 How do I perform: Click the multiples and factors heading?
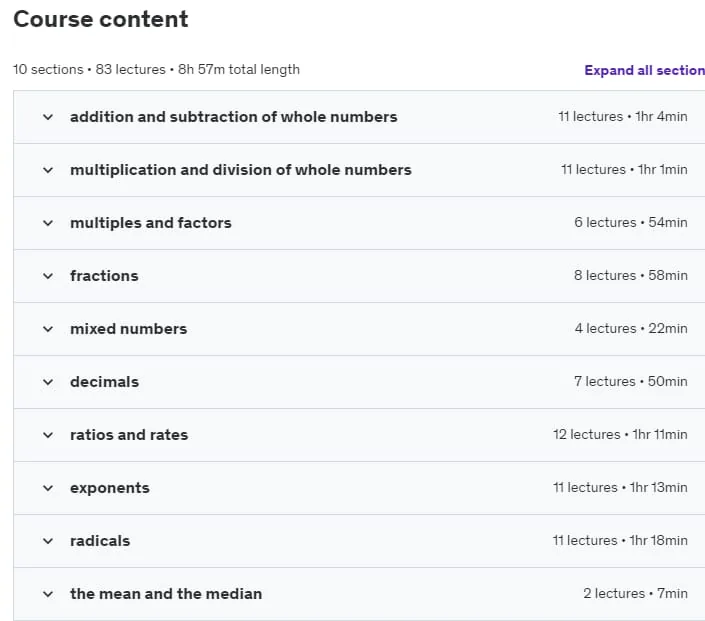(x=151, y=223)
